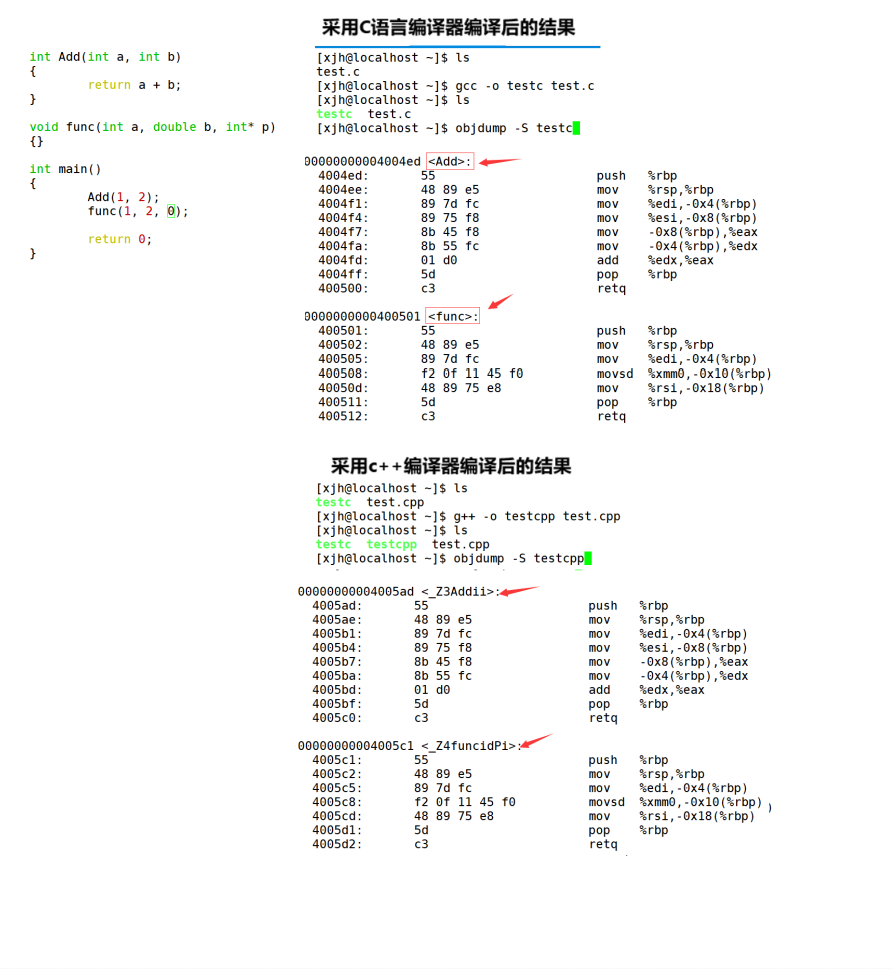
Task: Click the row address 4004f7:
Action: (x=343, y=232)
